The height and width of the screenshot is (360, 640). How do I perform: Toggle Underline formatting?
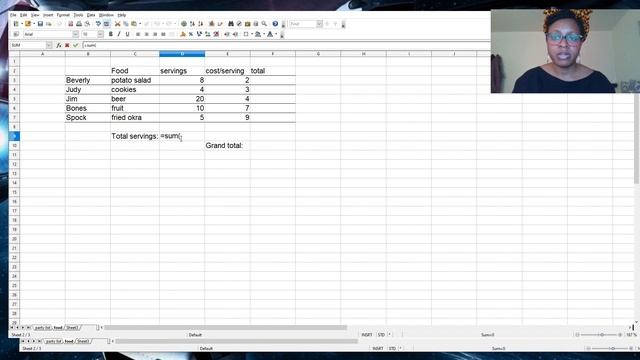click(x=127, y=34)
